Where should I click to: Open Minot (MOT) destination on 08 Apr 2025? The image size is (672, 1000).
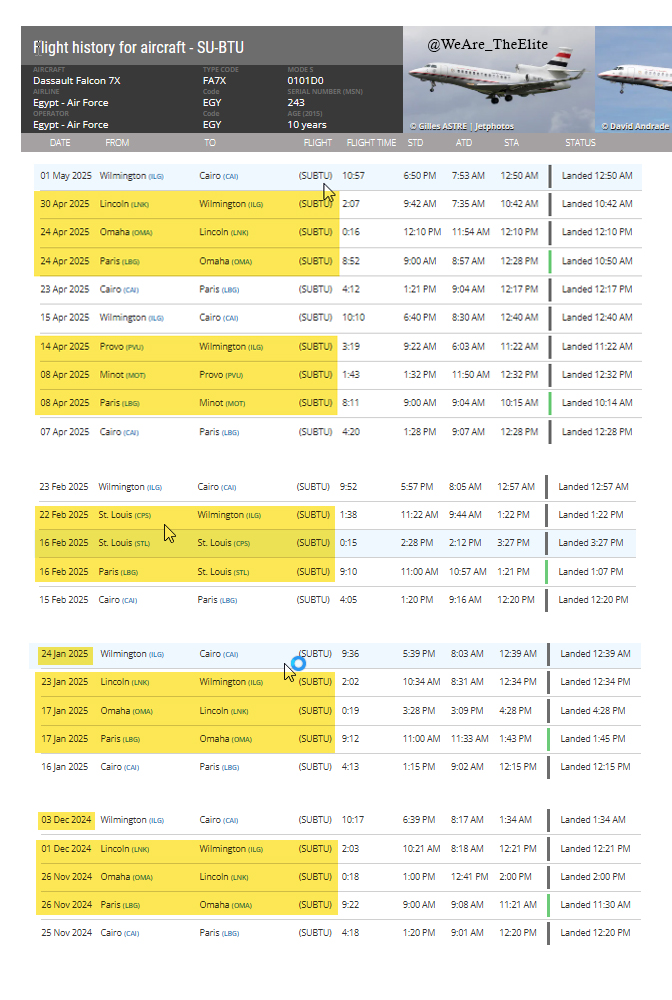[222, 403]
